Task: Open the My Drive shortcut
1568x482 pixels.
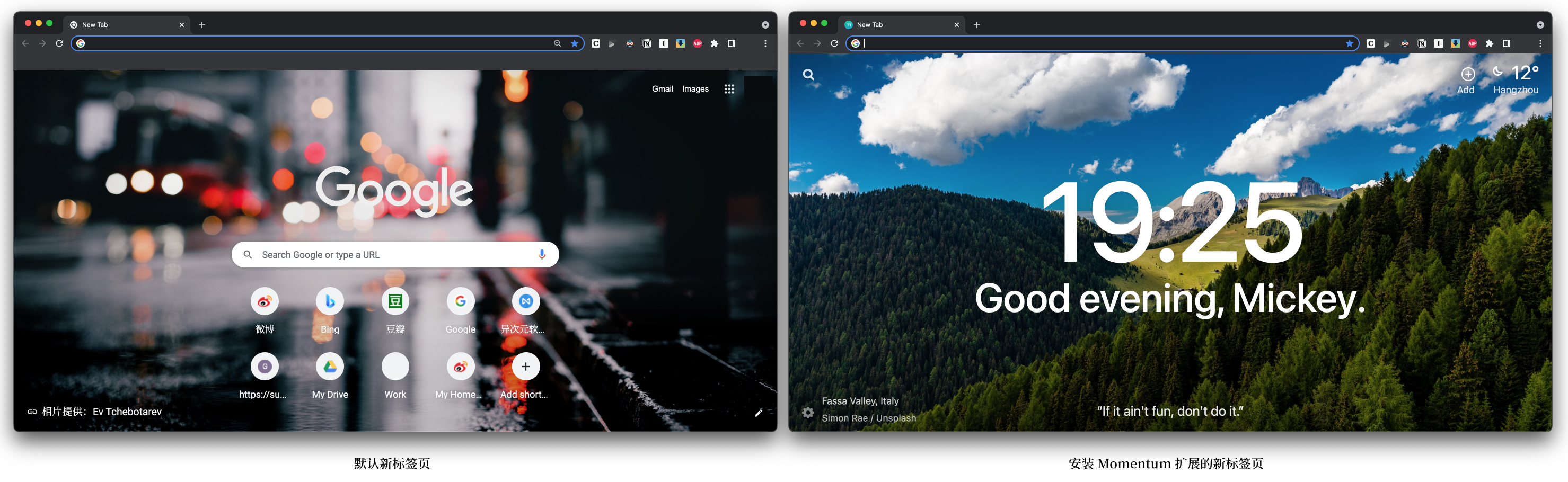Action: [x=330, y=376]
